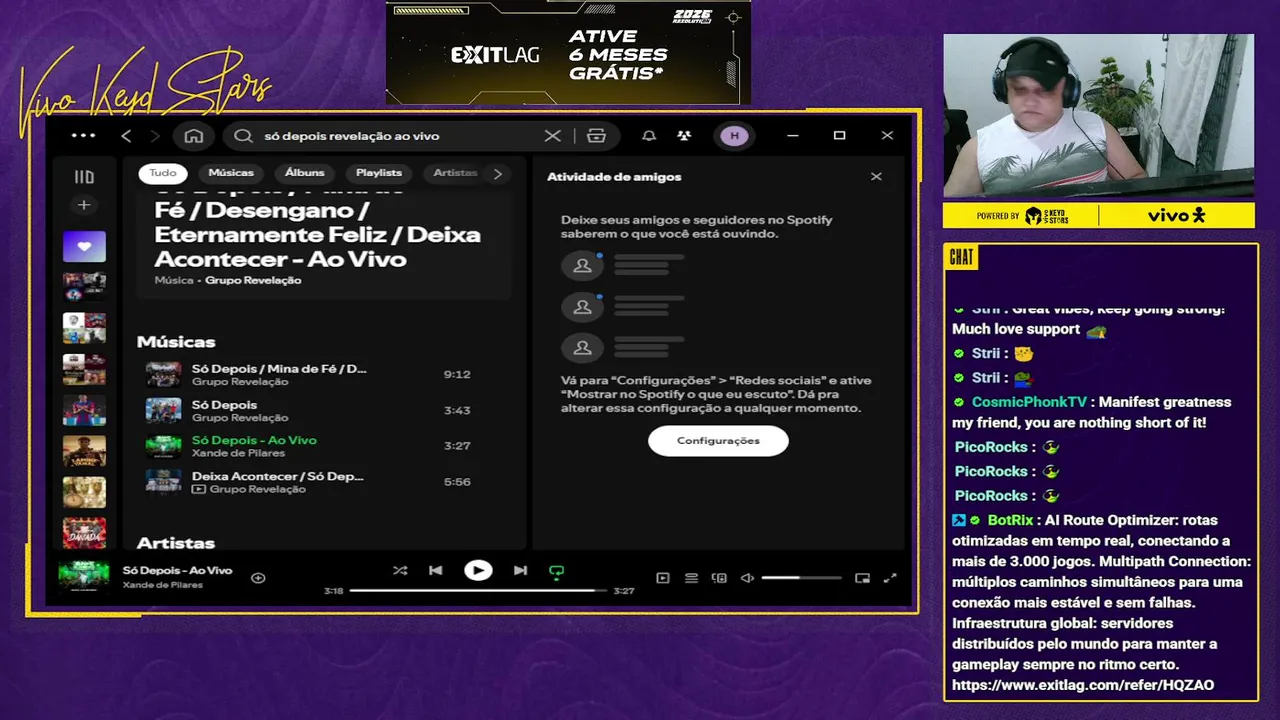
Task: Open the Spotify three-dots main menu
Action: point(84,135)
